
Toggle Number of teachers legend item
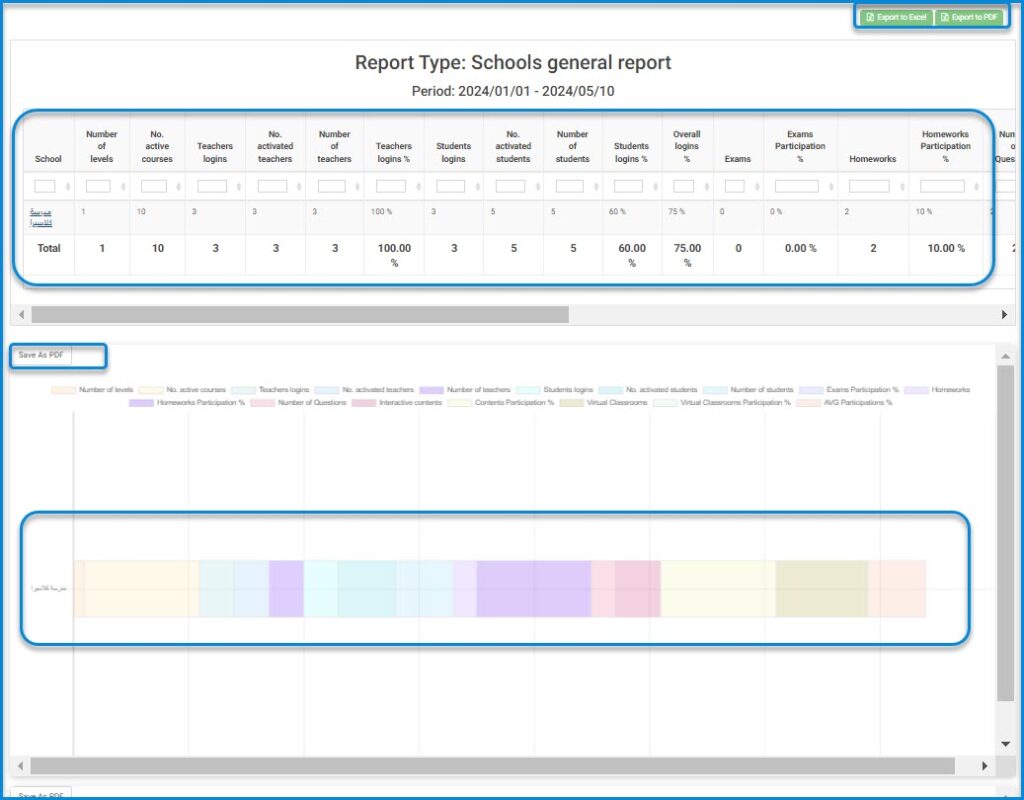(x=465, y=390)
